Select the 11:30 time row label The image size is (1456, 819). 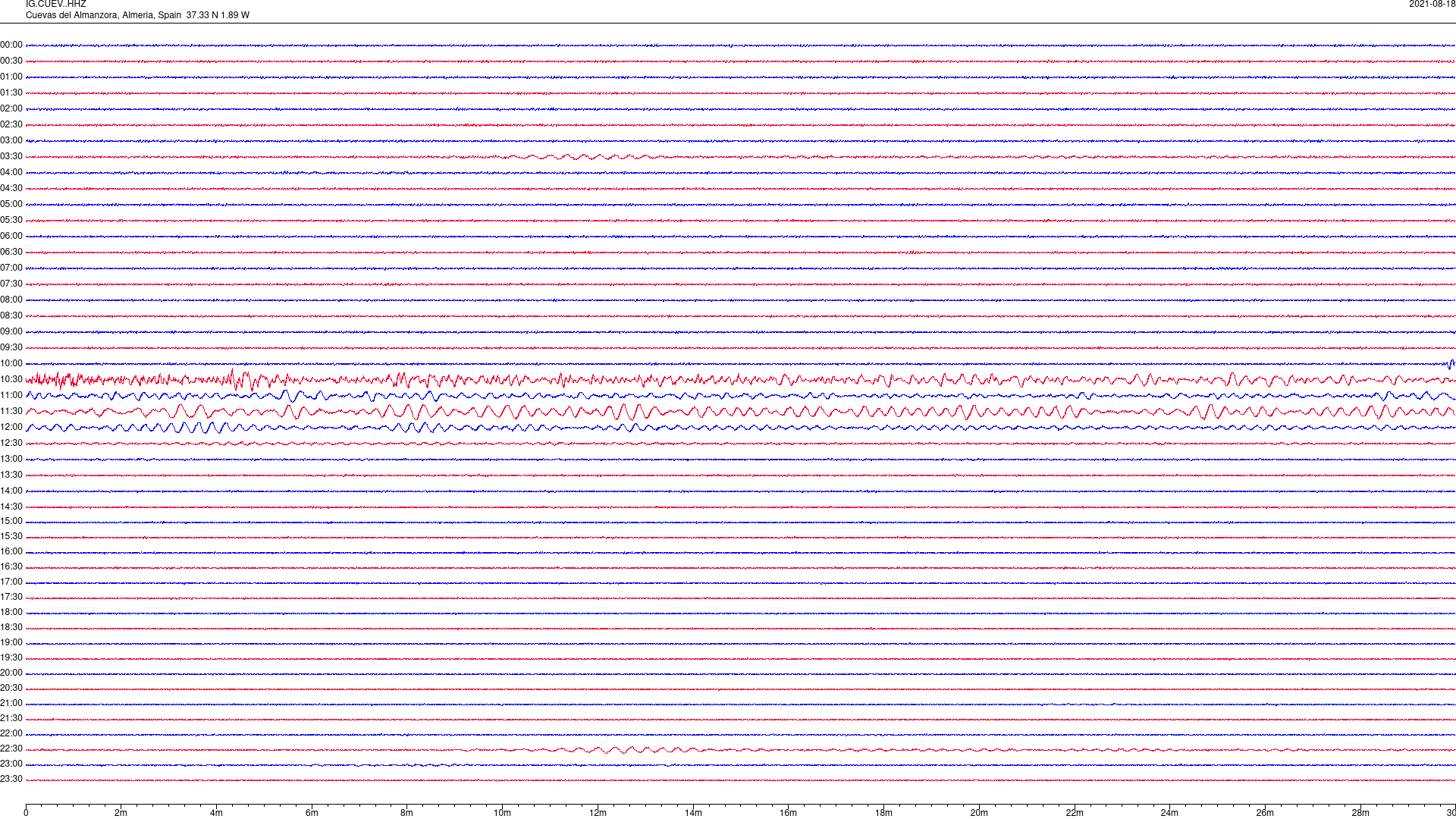click(11, 411)
